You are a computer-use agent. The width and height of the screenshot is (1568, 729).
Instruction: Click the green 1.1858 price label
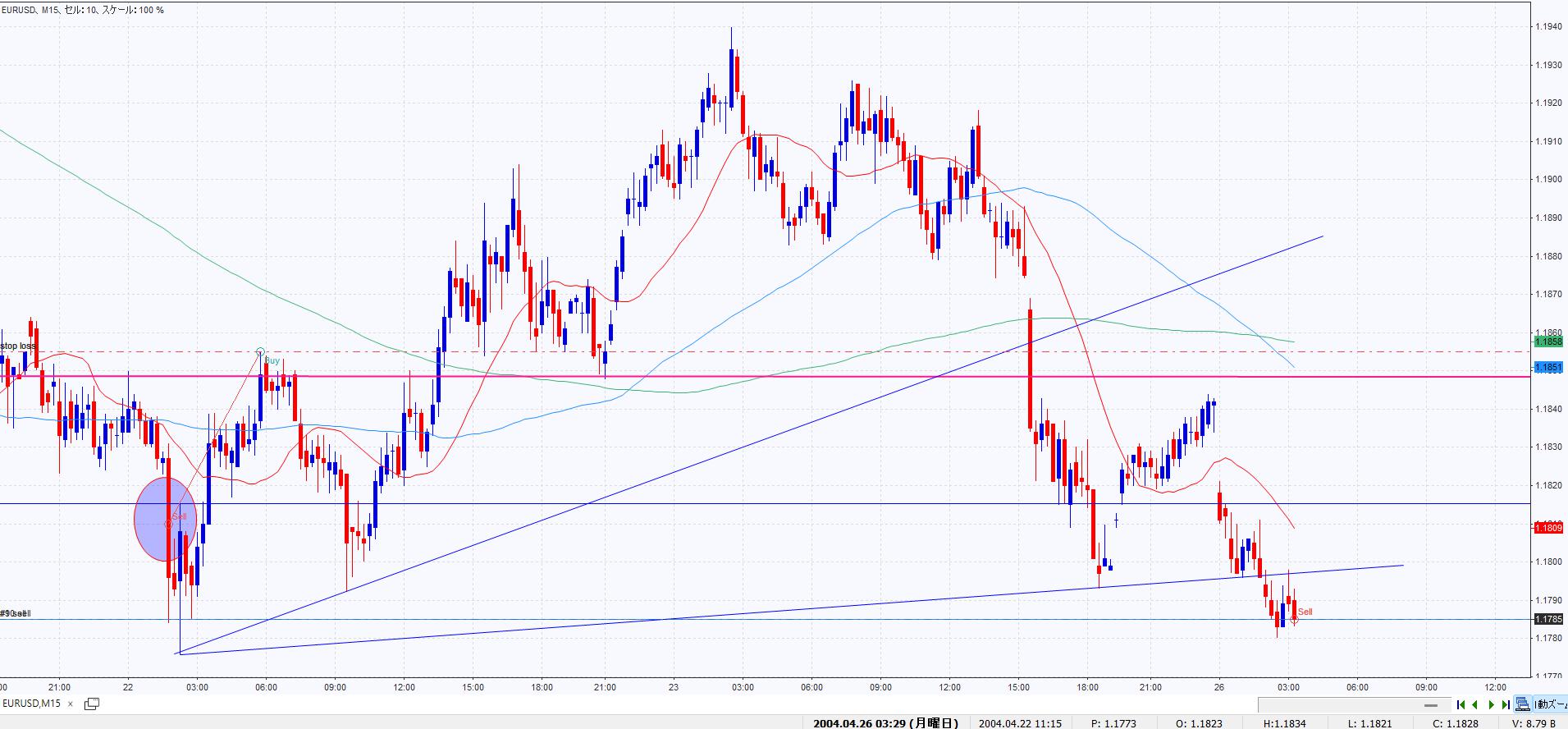coord(1547,342)
